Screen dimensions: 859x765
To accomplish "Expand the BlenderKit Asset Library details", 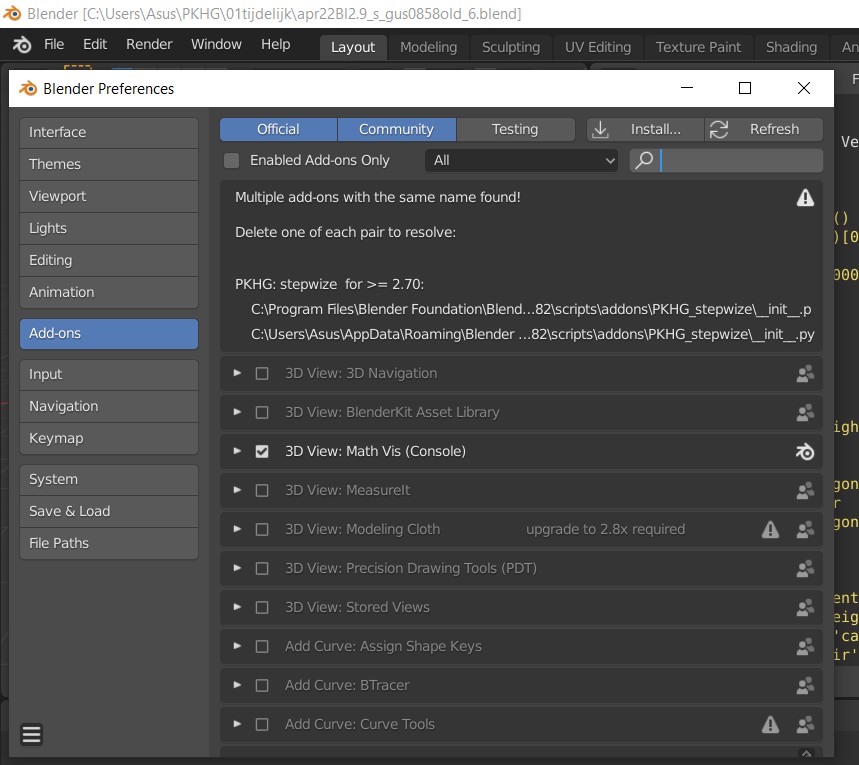I will click(x=237, y=412).
